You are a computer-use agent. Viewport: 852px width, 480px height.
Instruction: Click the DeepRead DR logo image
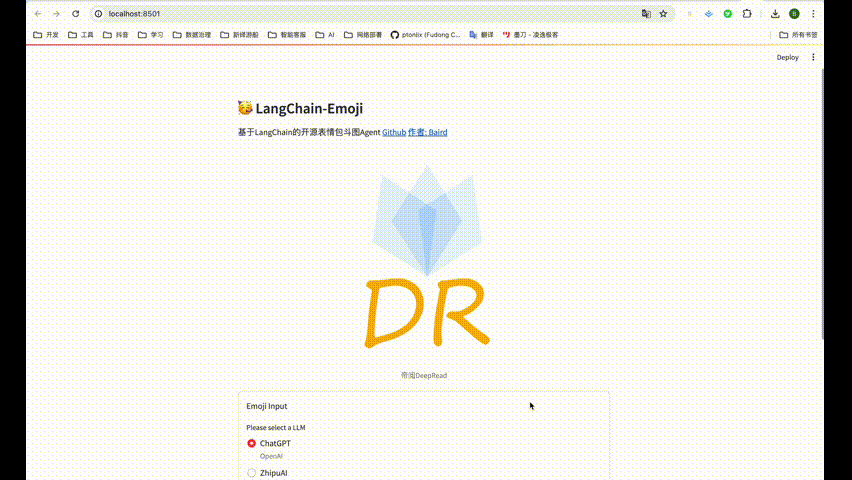[x=427, y=257]
